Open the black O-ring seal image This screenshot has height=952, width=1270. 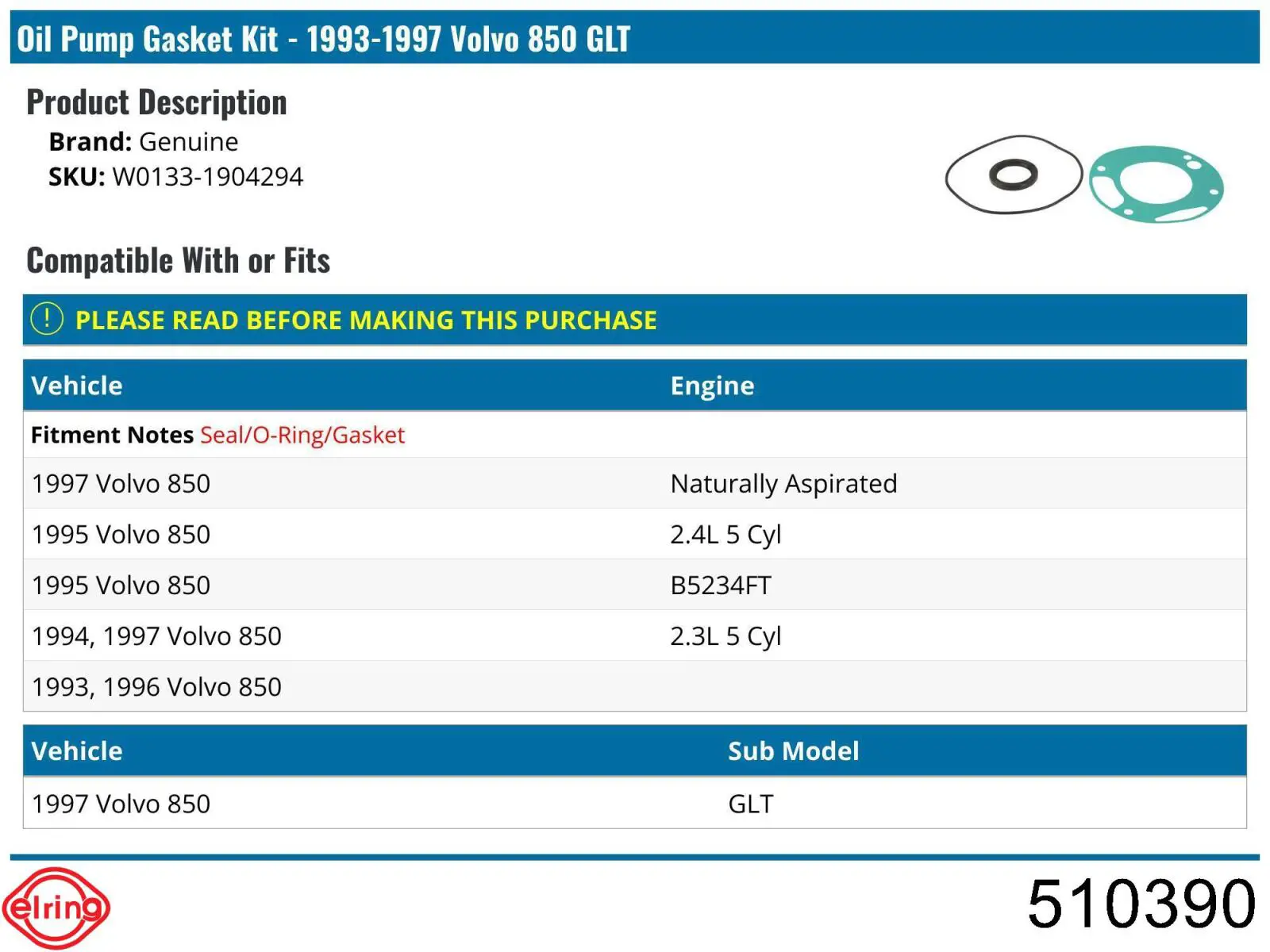(1014, 175)
